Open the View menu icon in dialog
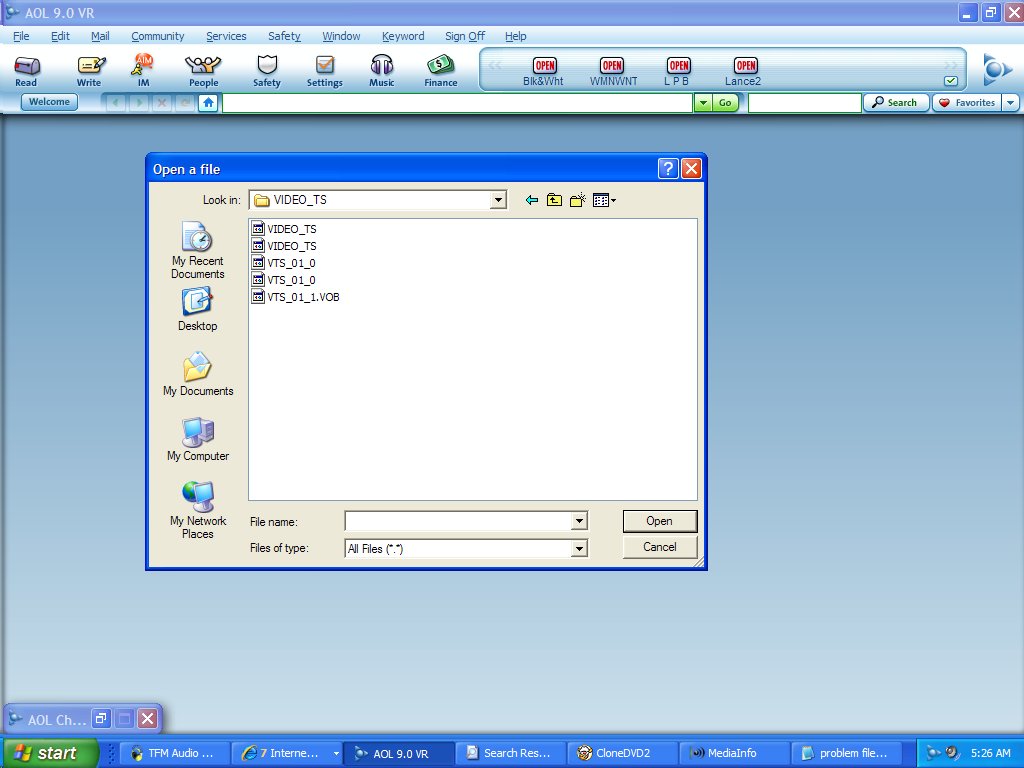1024x768 pixels. 604,200
